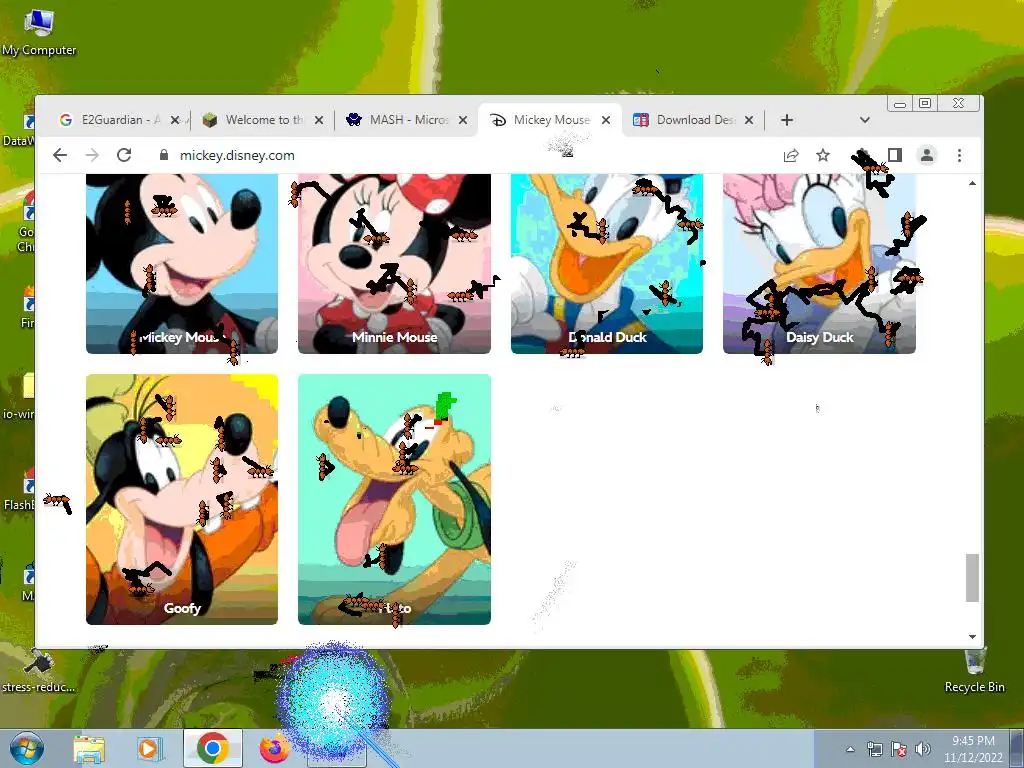
Task: Open Windows Explorer from the taskbar
Action: (89, 749)
